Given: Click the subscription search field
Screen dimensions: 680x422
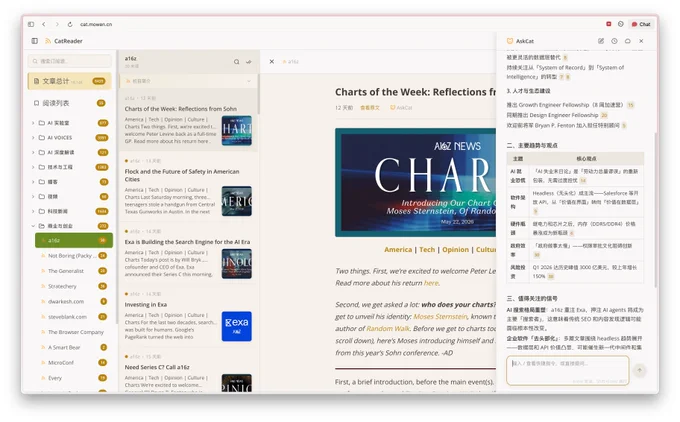Looking at the screenshot, I should coord(70,61).
